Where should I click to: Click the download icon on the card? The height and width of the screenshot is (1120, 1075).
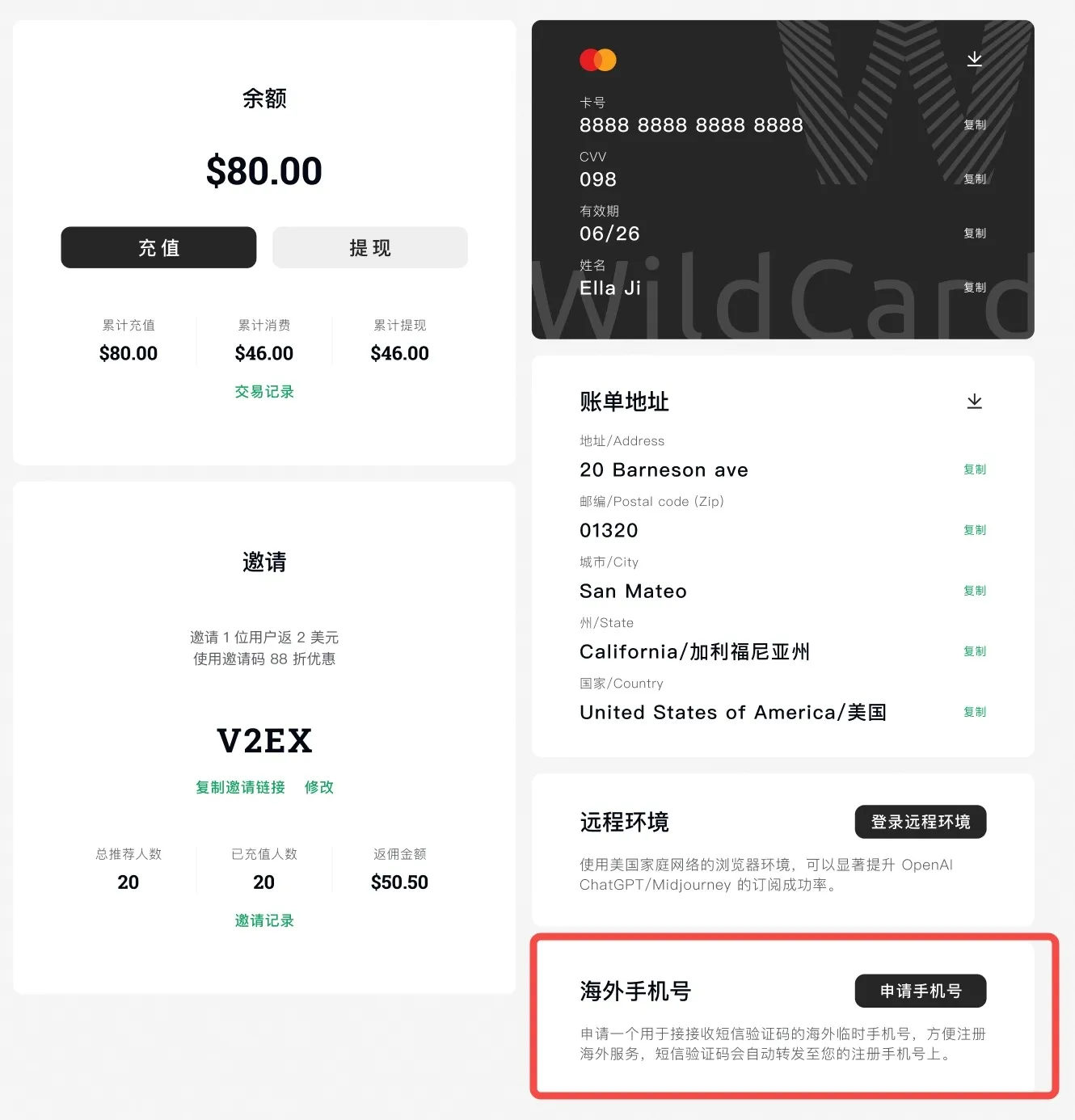tap(975, 59)
